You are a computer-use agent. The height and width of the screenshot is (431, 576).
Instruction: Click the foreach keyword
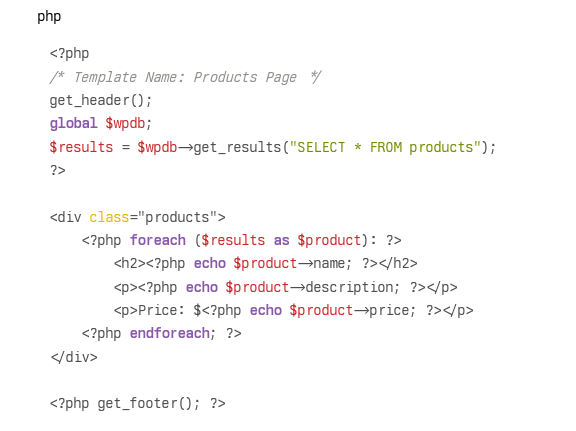[158, 240]
